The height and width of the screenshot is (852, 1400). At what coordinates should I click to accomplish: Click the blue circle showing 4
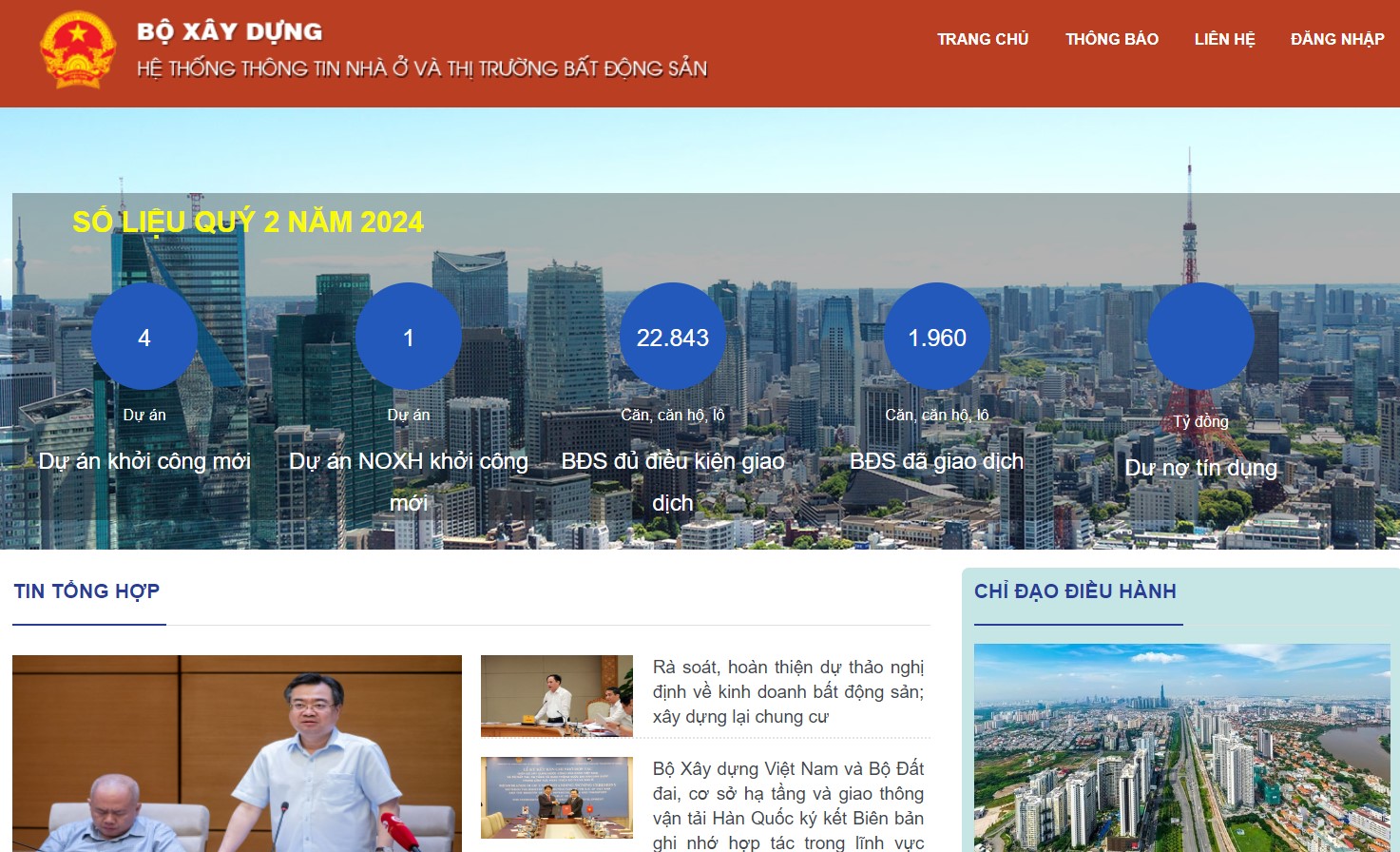[144, 337]
